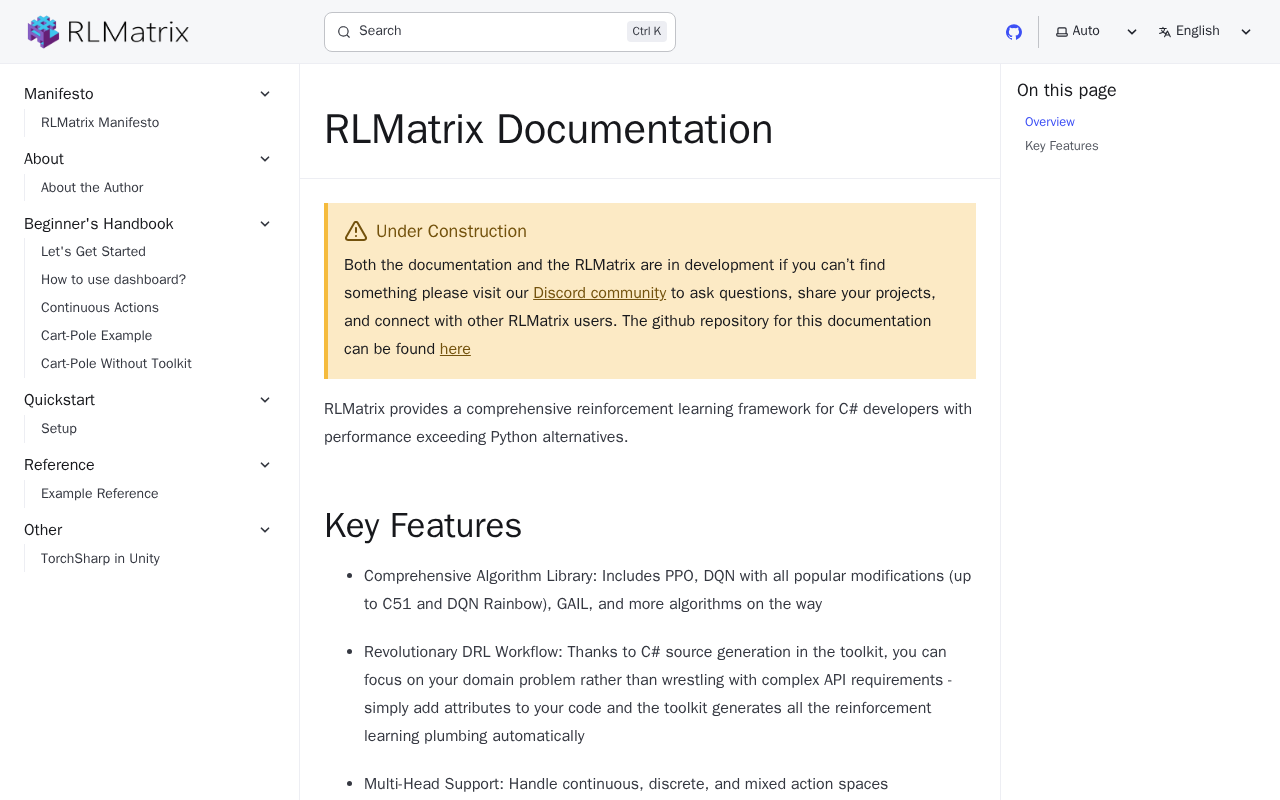Focus the Search input field
Screen dimensions: 1280x800
(500, 32)
